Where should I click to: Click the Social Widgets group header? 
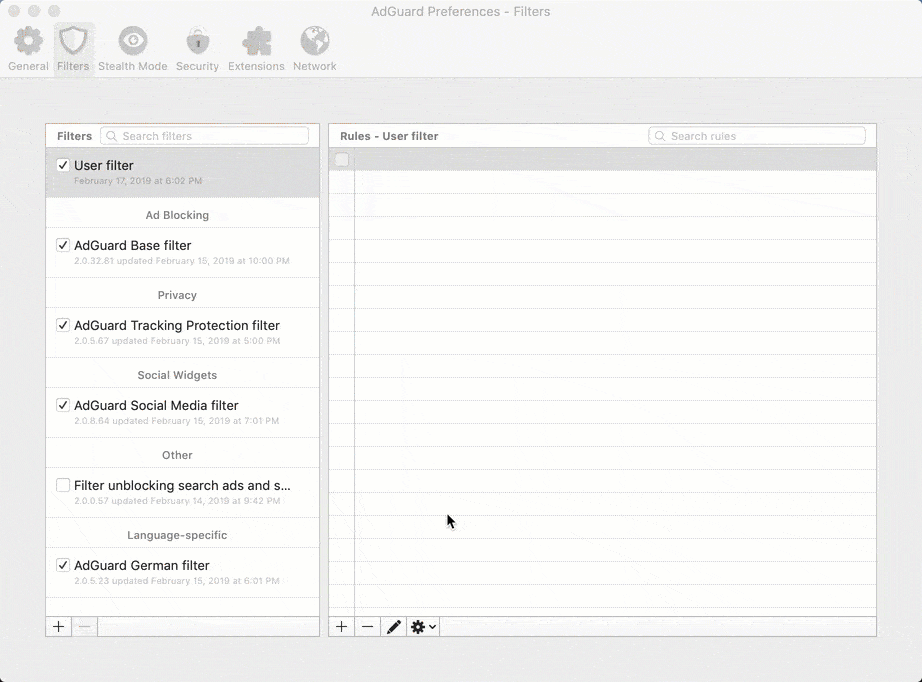(x=177, y=375)
